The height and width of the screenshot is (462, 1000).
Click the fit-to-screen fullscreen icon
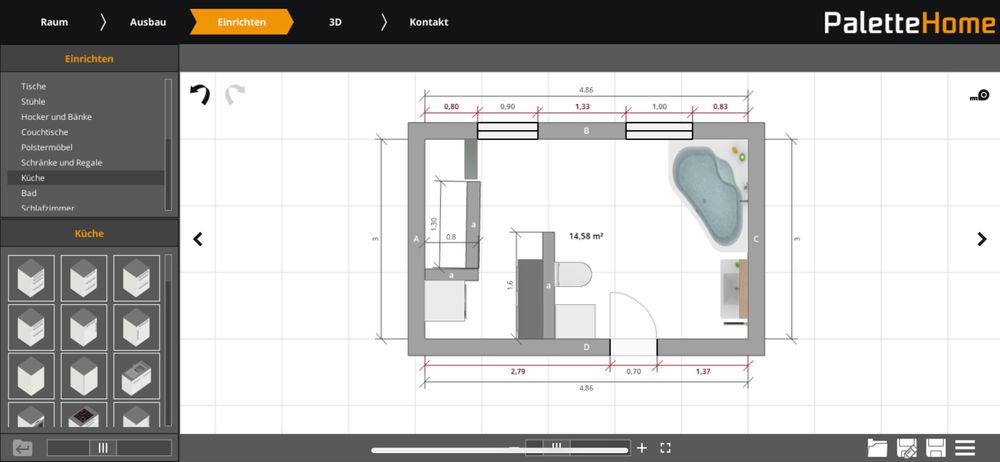pos(666,448)
